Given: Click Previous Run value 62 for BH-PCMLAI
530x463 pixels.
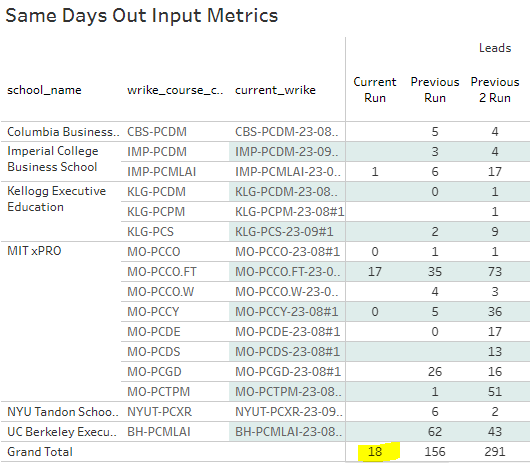Looking at the screenshot, I should tap(435, 432).
